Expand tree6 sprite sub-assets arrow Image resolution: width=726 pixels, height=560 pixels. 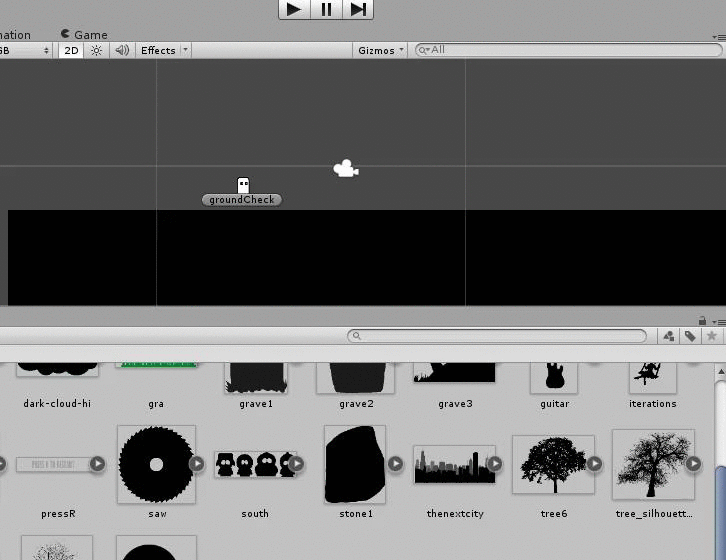595,464
